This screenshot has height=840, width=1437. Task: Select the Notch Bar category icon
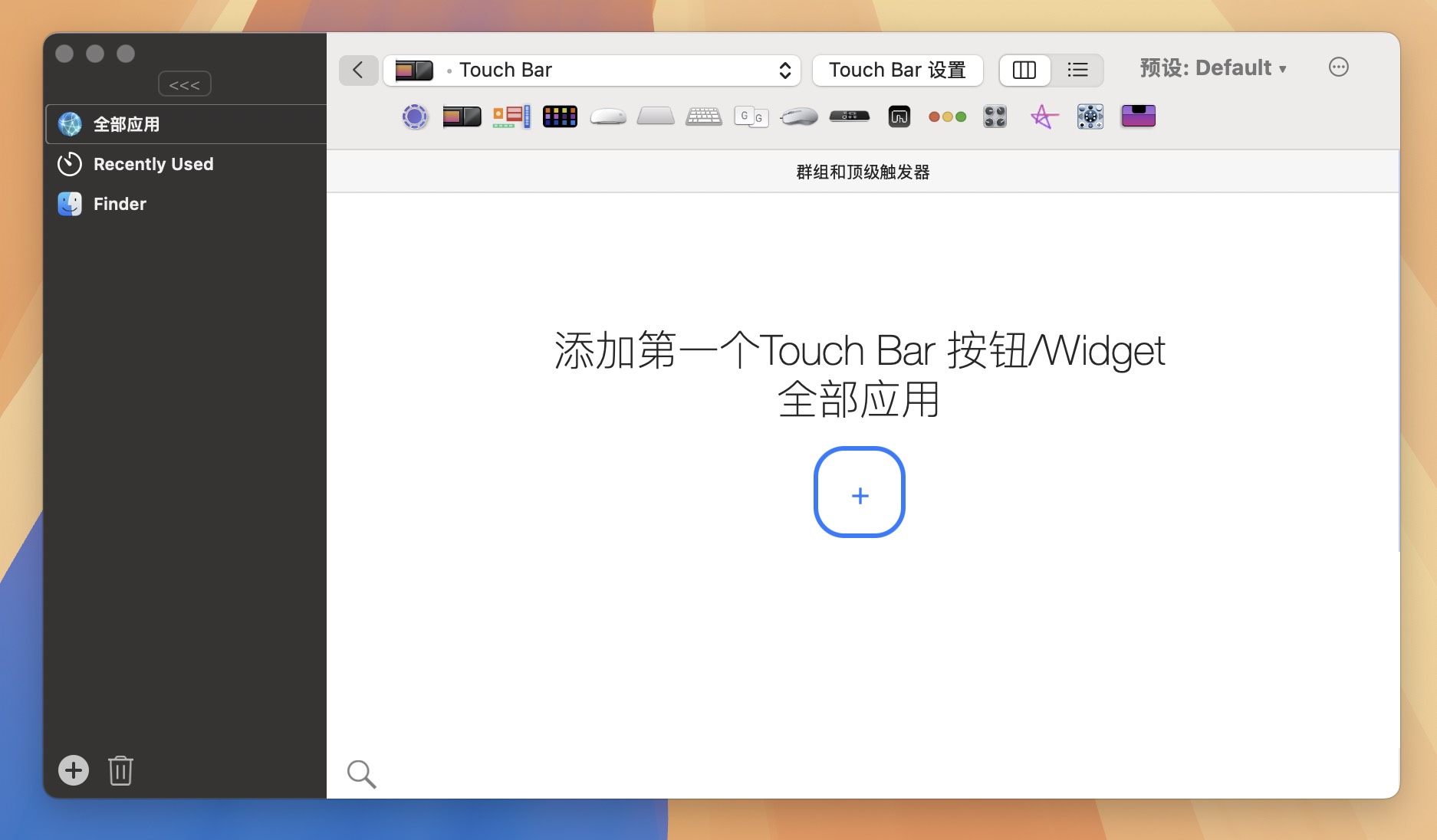(x=1138, y=116)
